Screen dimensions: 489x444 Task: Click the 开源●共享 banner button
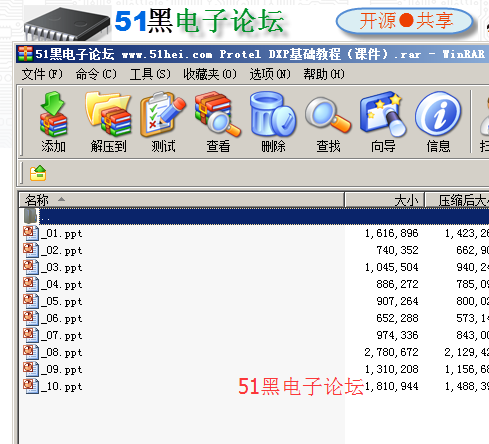[x=405, y=21]
